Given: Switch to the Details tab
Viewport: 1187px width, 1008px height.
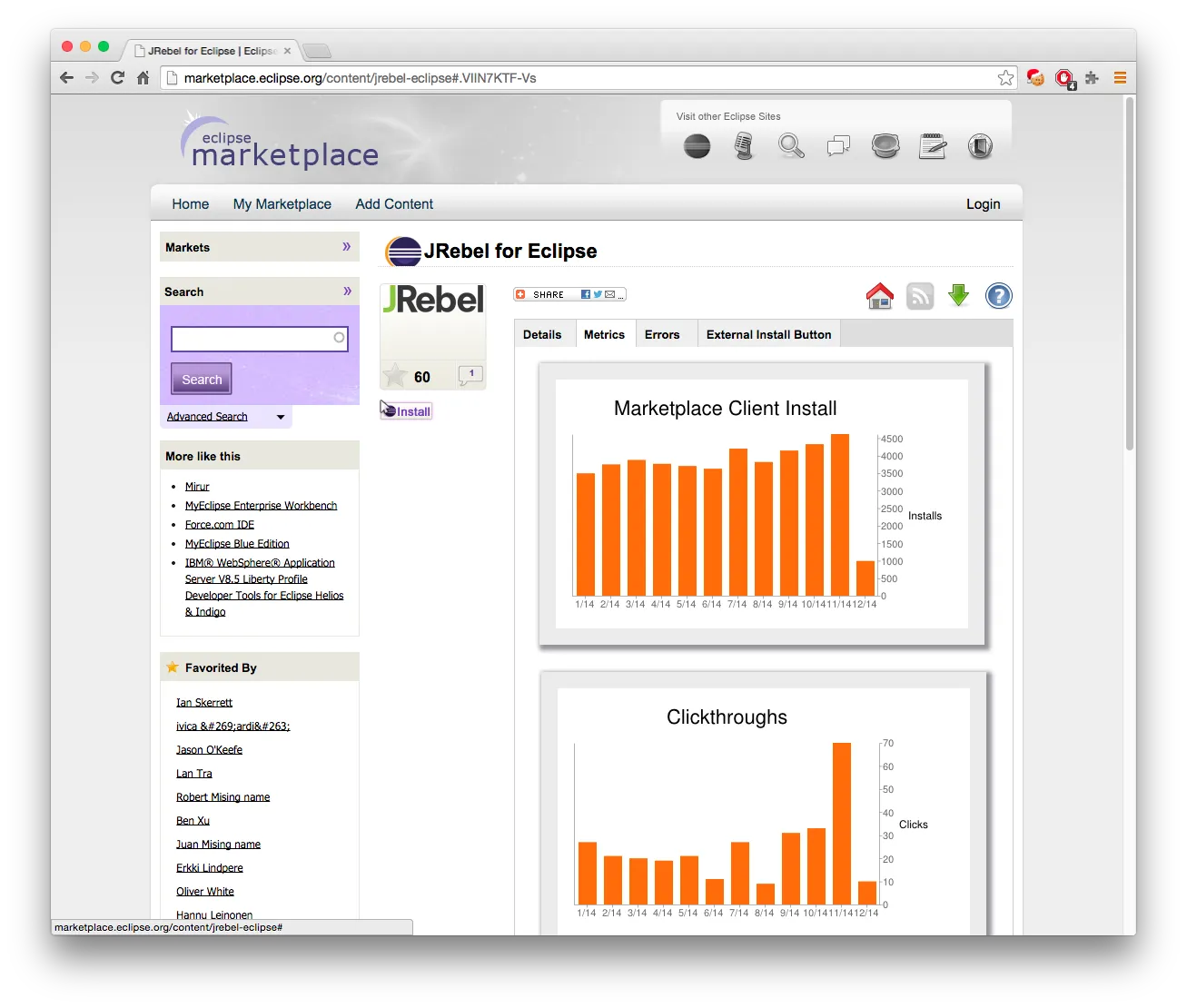Looking at the screenshot, I should [x=542, y=334].
